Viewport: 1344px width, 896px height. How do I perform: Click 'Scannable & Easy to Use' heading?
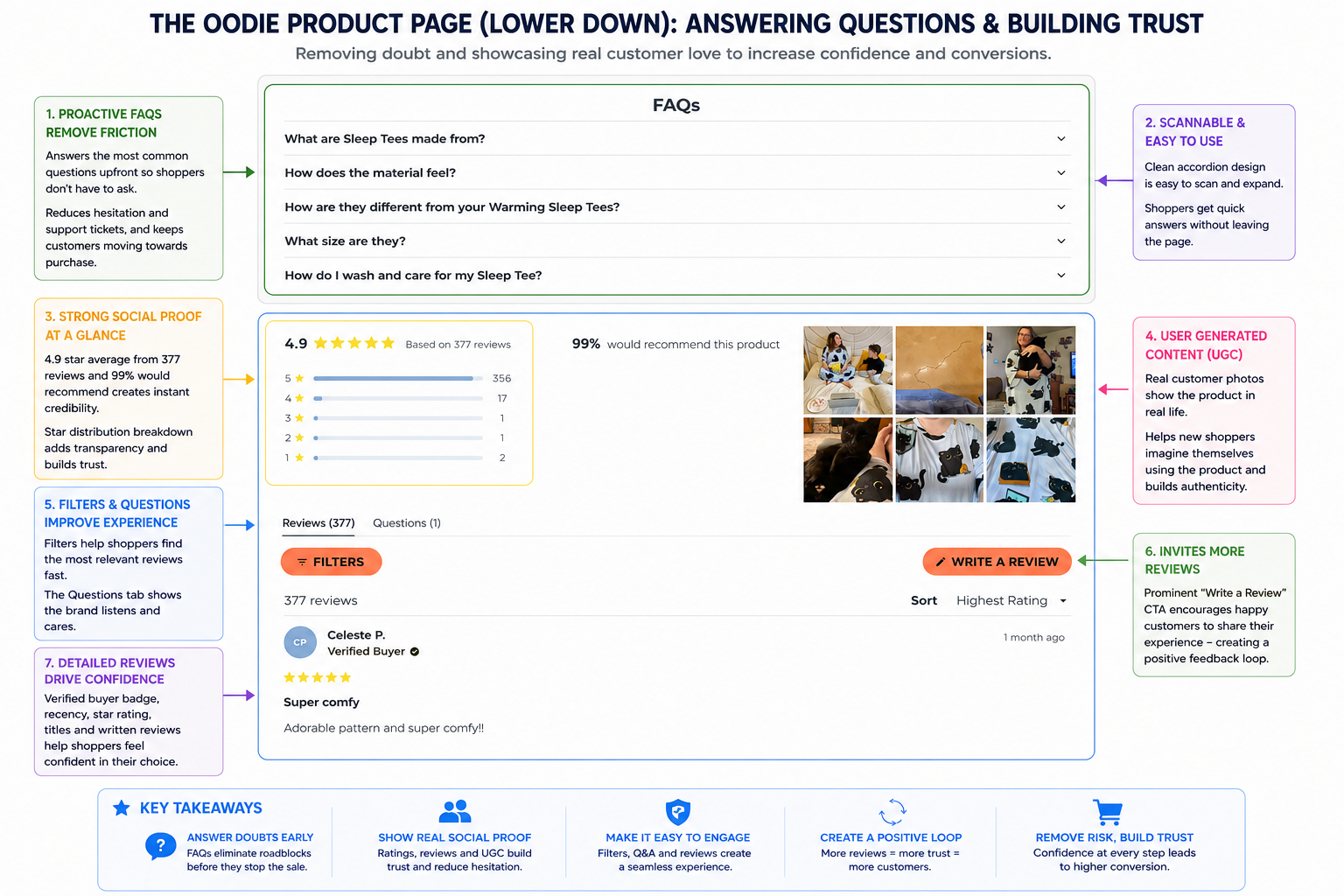1195,132
